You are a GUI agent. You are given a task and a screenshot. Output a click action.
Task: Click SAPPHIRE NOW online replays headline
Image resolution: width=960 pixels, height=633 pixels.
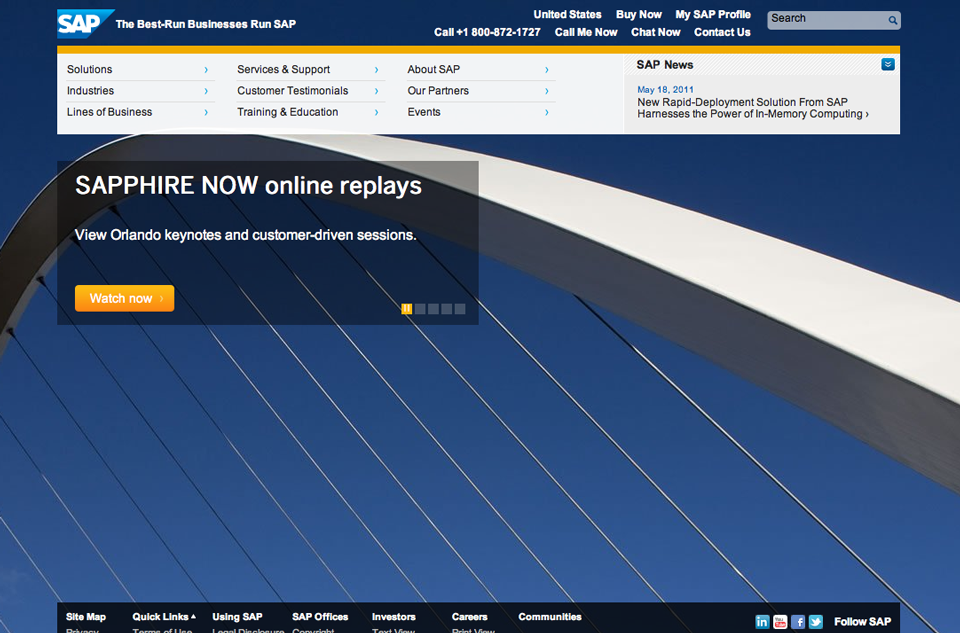[x=249, y=185]
